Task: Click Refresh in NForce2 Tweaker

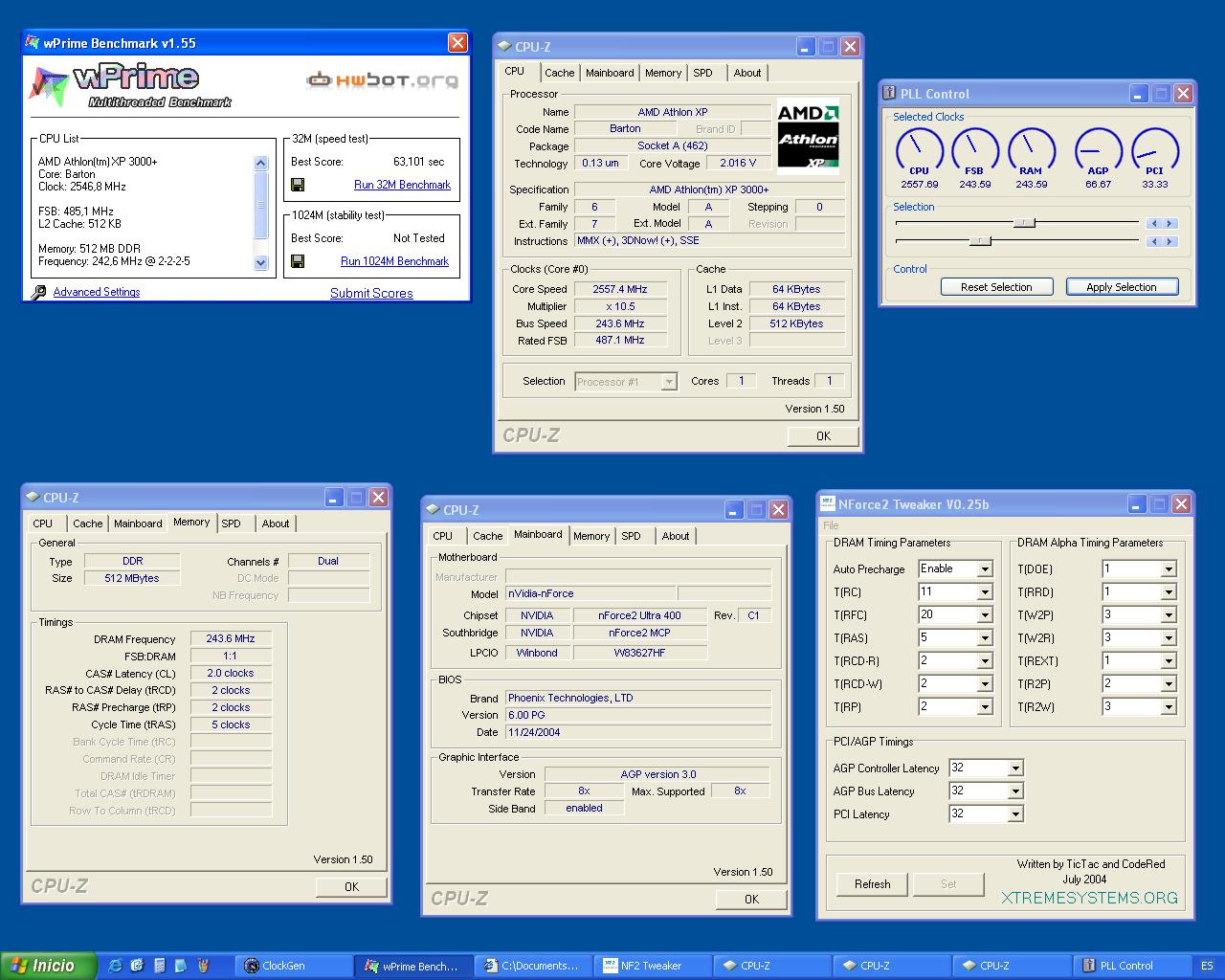Action: coord(872,884)
